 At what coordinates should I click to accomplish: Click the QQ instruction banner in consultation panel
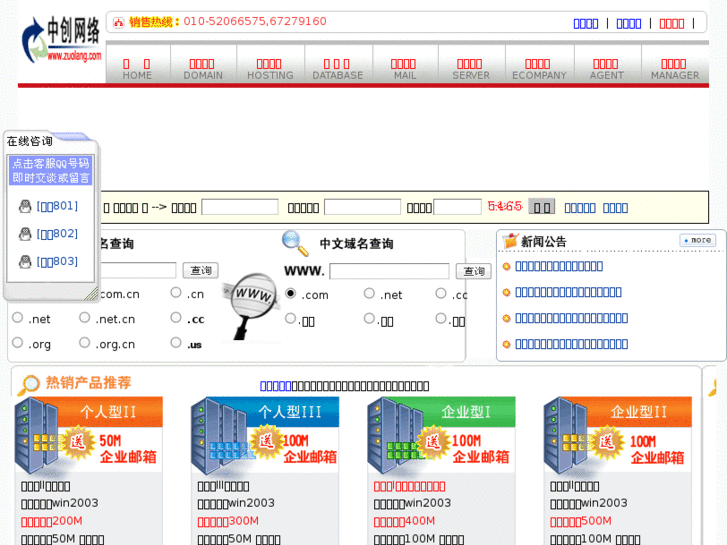pos(51,170)
